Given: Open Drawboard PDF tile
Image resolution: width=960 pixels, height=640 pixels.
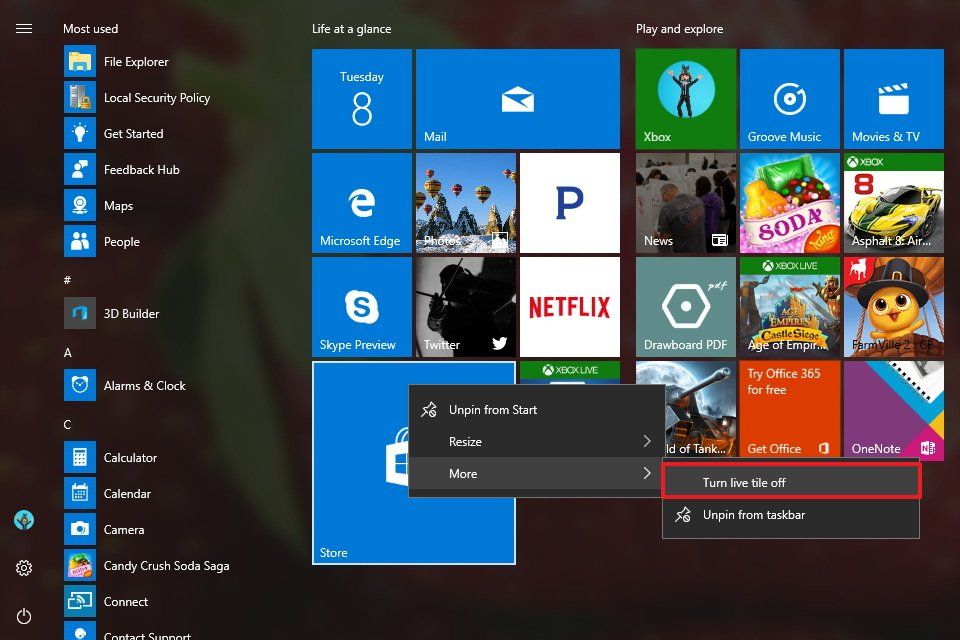Looking at the screenshot, I should 685,306.
